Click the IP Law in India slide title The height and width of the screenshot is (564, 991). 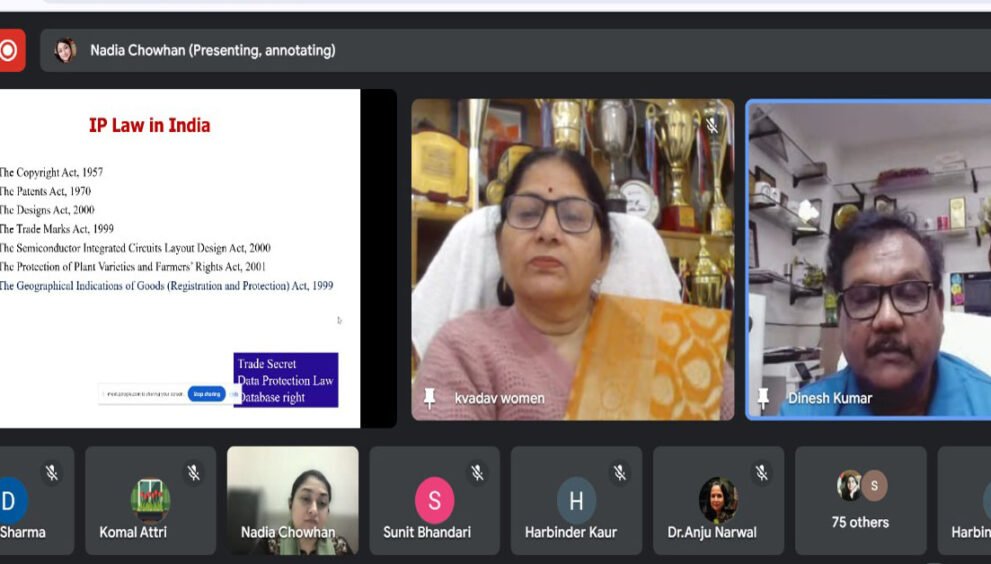click(149, 125)
